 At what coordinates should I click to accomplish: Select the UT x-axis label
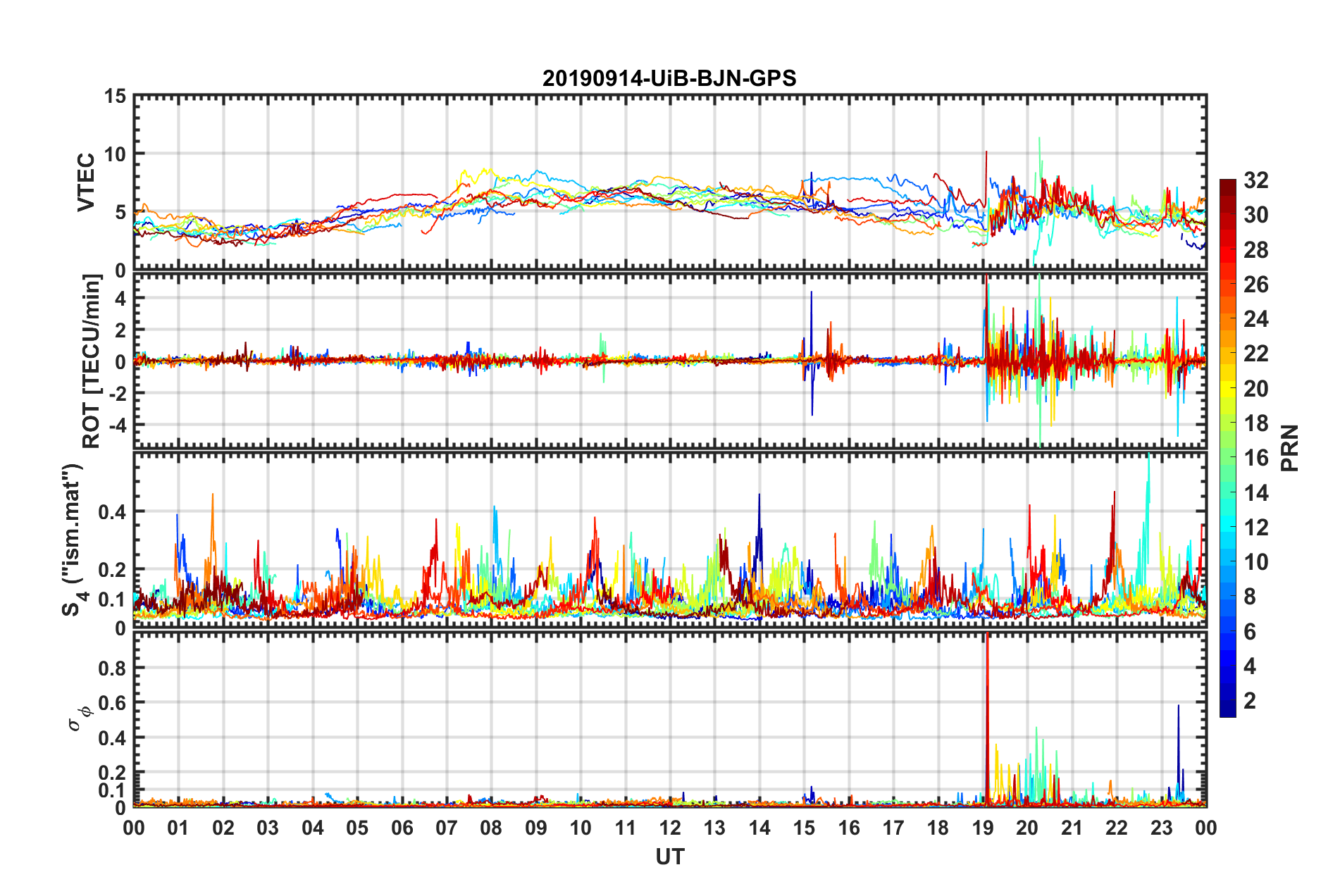[669, 857]
